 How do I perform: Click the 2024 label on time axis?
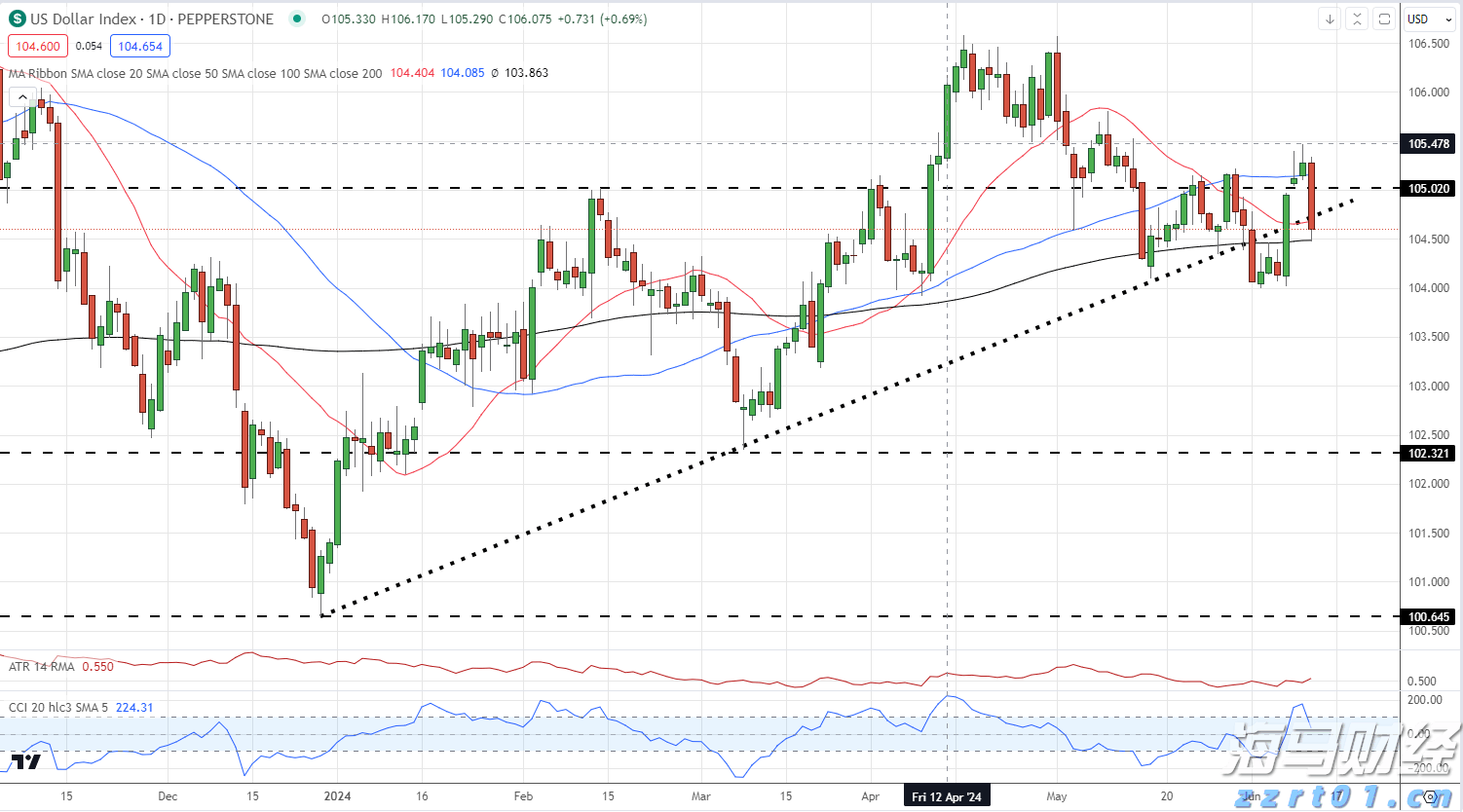[x=336, y=796]
